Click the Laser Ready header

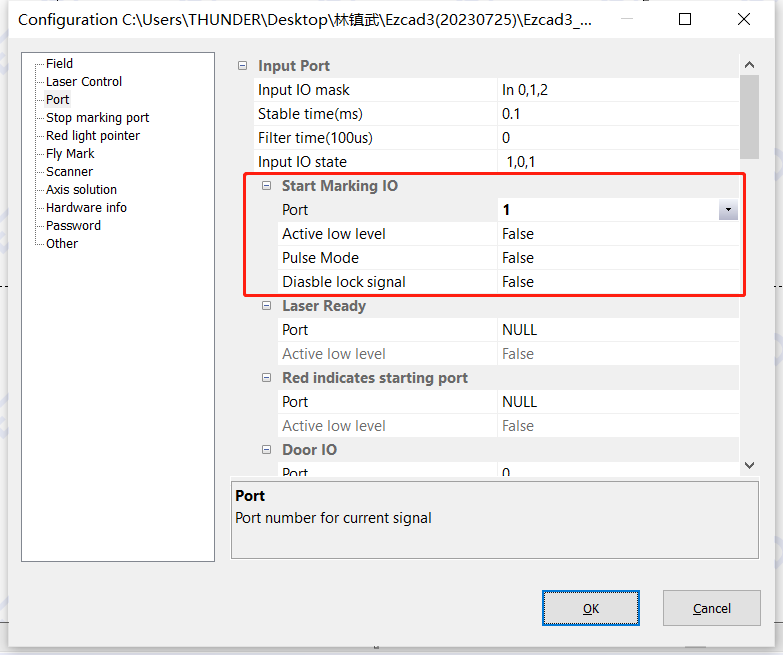tap(324, 306)
